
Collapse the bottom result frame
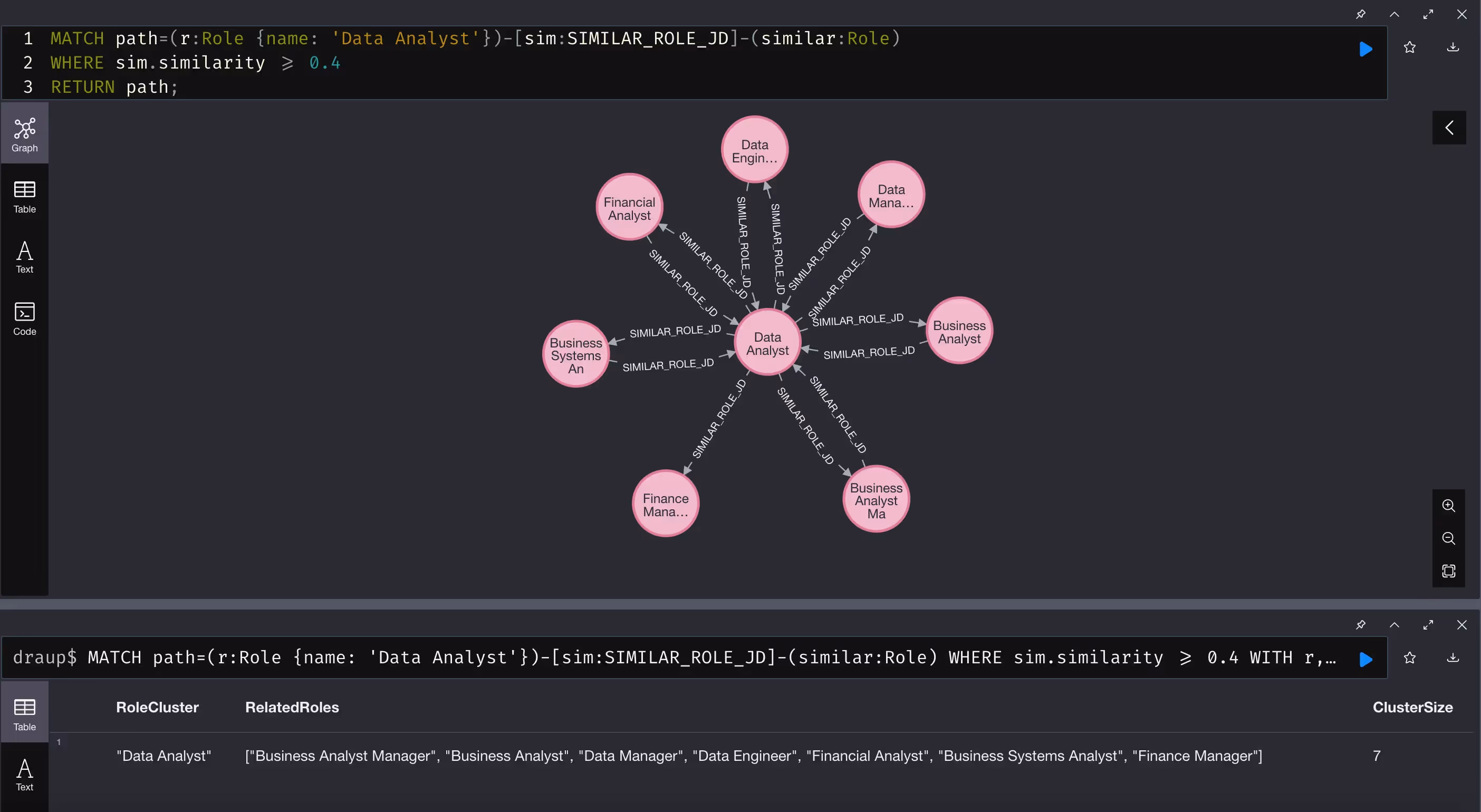coord(1394,625)
